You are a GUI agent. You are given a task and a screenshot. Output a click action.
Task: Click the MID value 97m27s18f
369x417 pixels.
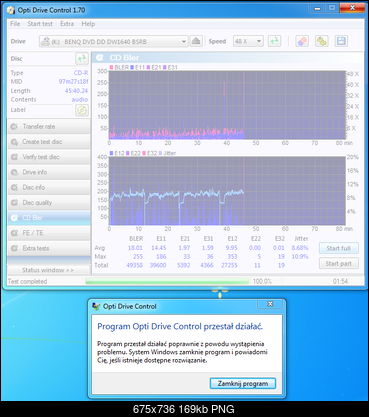73,82
